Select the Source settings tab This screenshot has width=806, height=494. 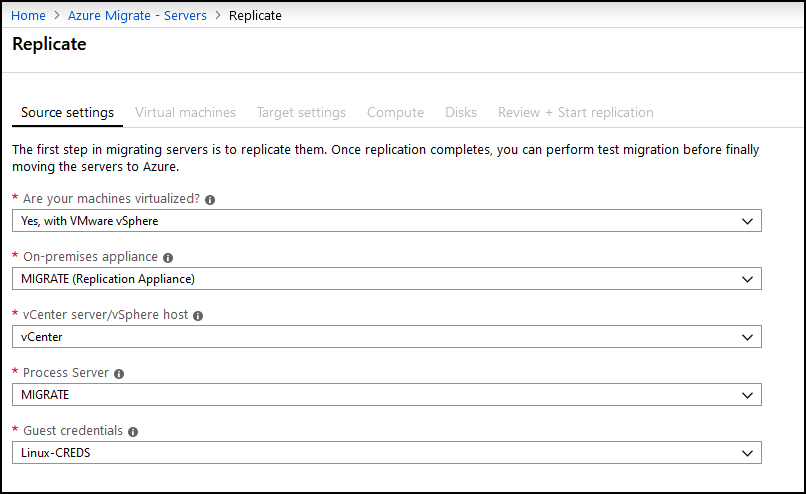[67, 112]
